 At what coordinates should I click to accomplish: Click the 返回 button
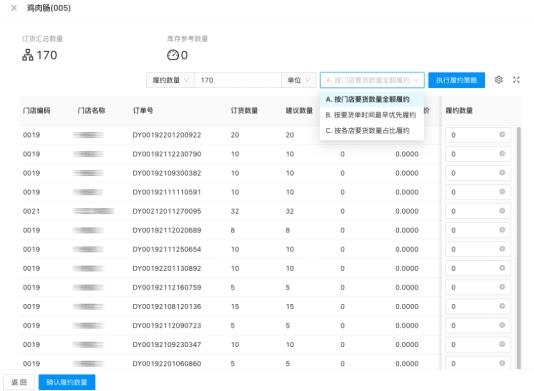19,382
